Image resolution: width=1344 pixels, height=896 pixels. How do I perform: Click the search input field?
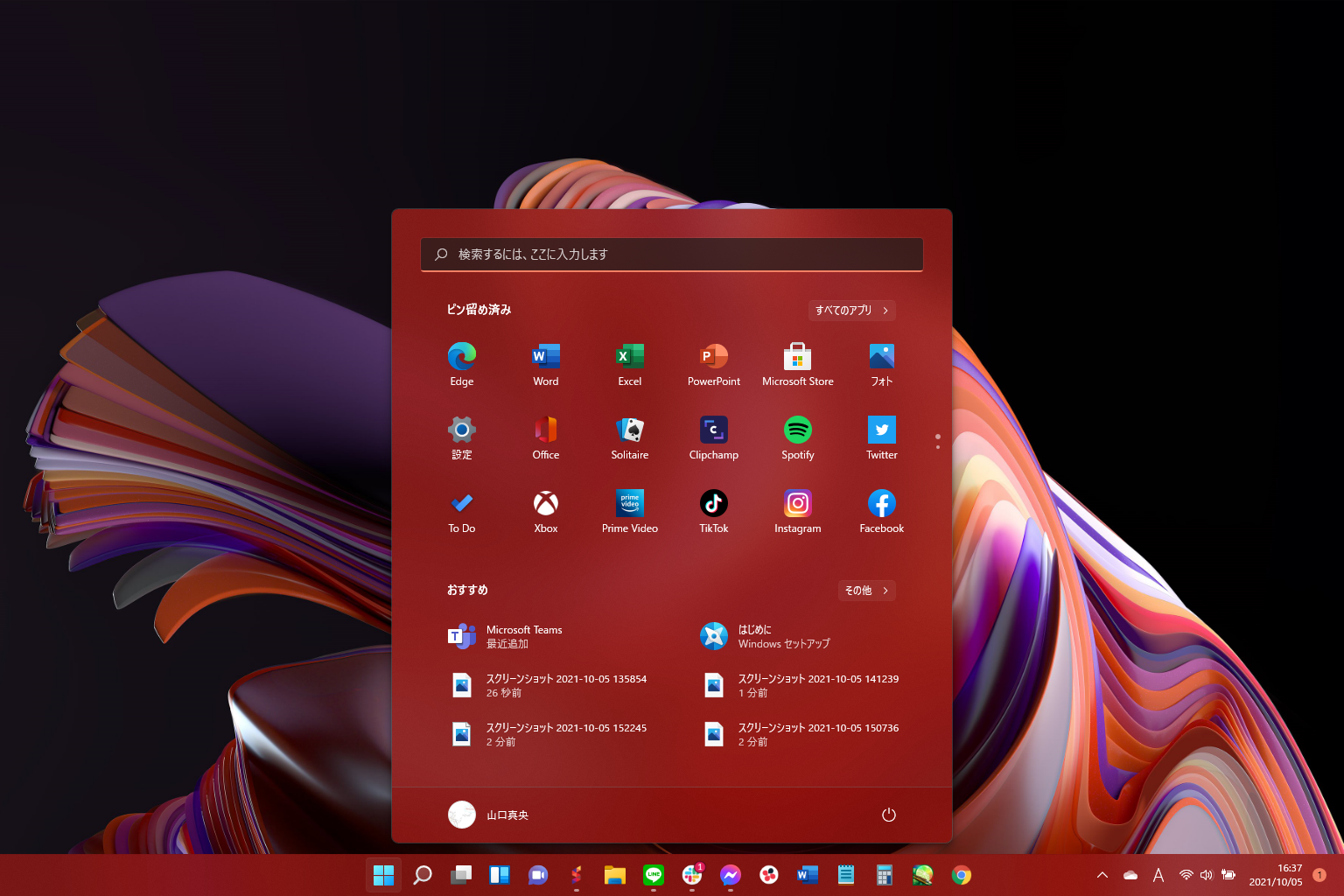click(671, 255)
